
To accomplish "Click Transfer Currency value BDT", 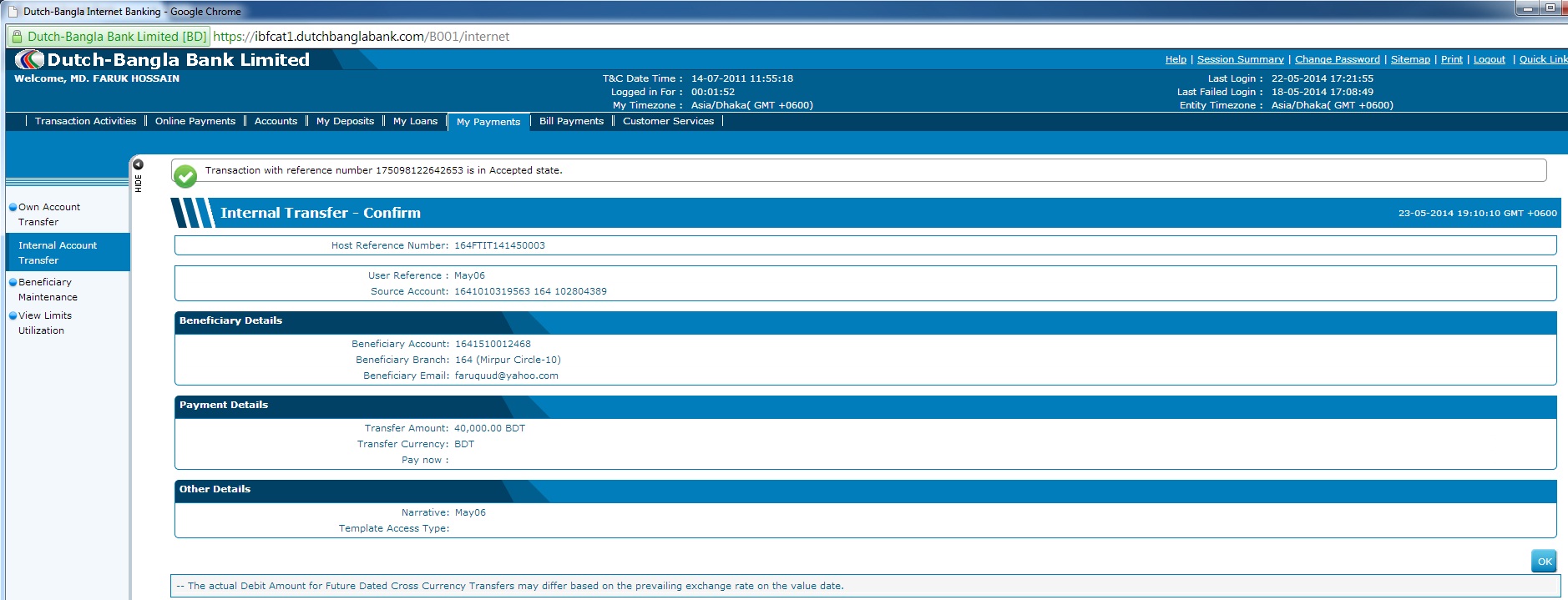I will (464, 444).
